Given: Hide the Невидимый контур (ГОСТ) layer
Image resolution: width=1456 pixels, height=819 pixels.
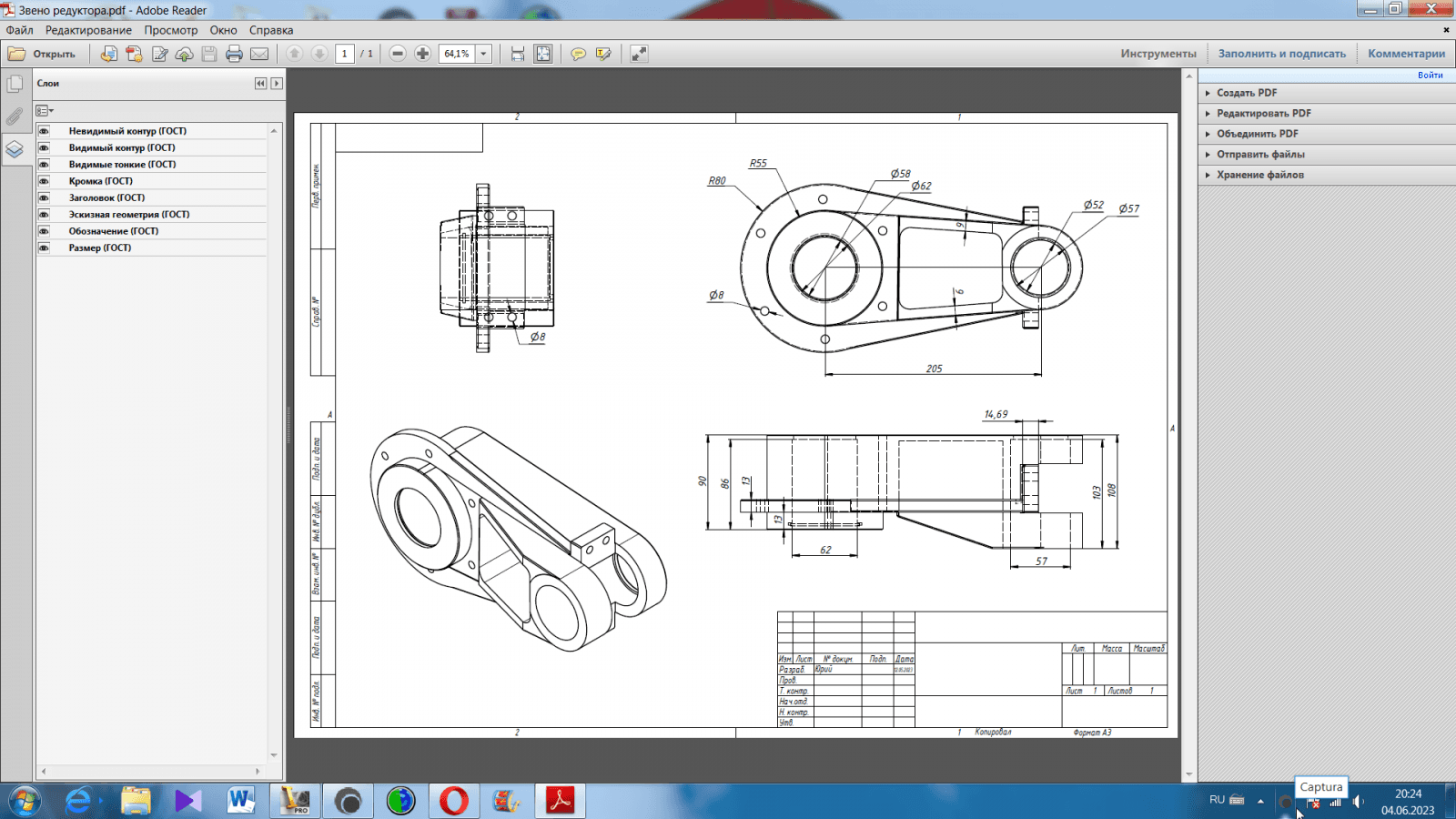Looking at the screenshot, I should (44, 131).
